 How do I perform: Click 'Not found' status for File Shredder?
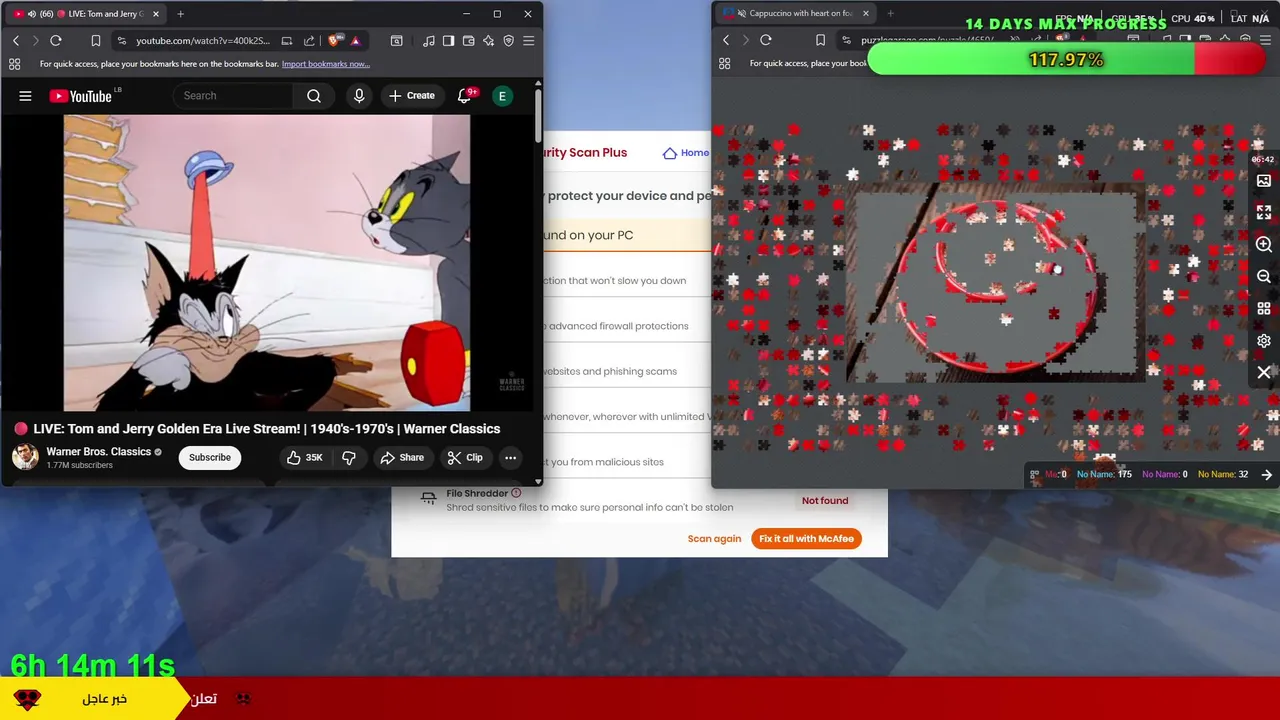tap(825, 501)
